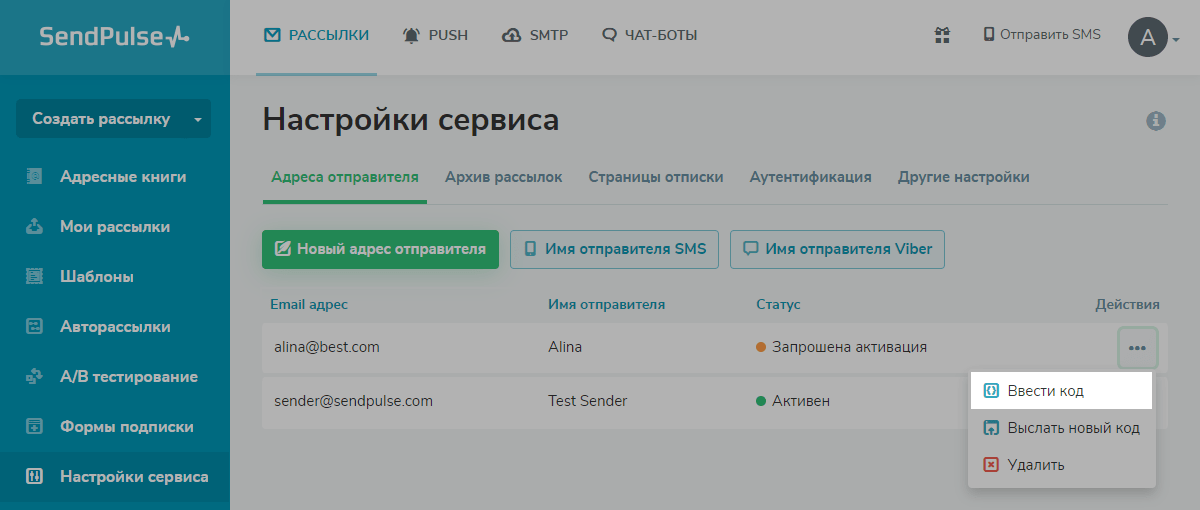Click the Авторассылки sidebar icon

pos(34,327)
